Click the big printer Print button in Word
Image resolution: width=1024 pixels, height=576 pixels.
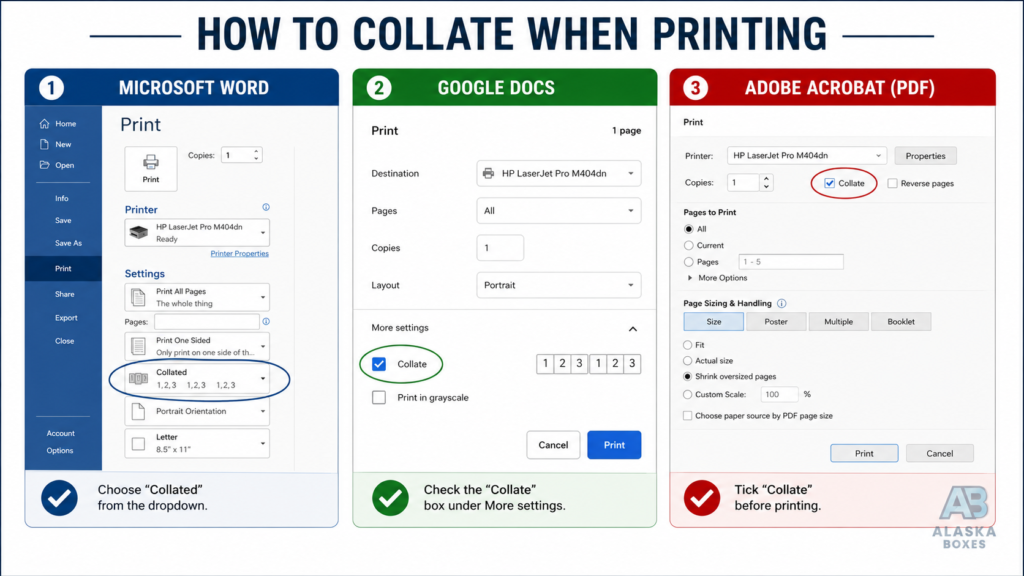(x=151, y=168)
